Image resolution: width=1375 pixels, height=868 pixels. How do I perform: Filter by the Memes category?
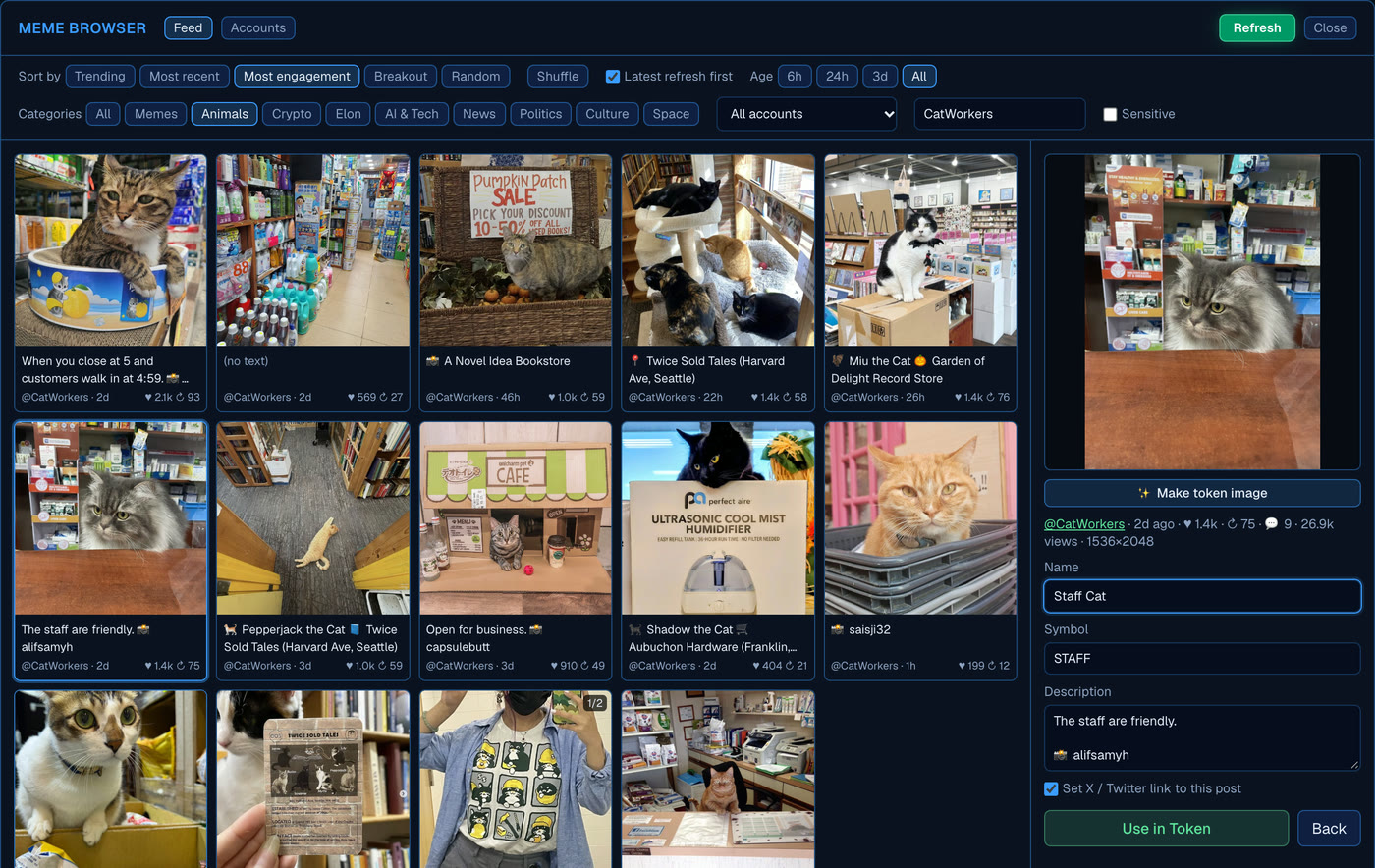point(156,114)
